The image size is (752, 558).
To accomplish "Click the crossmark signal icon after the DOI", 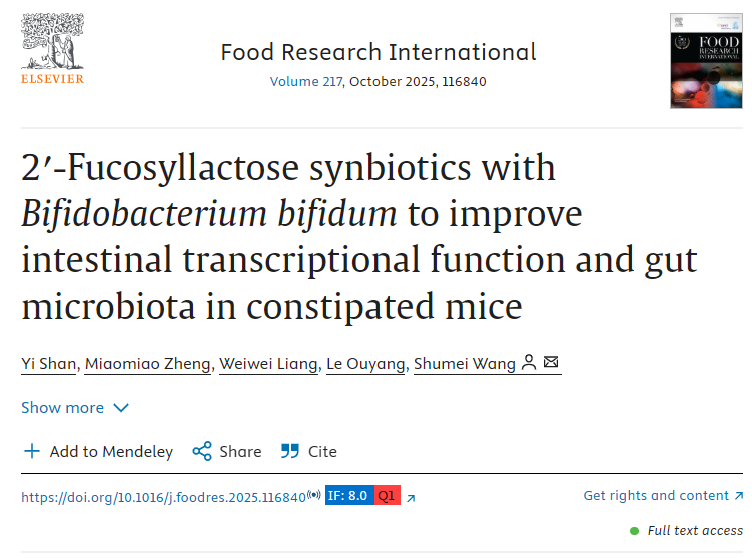I will point(314,494).
